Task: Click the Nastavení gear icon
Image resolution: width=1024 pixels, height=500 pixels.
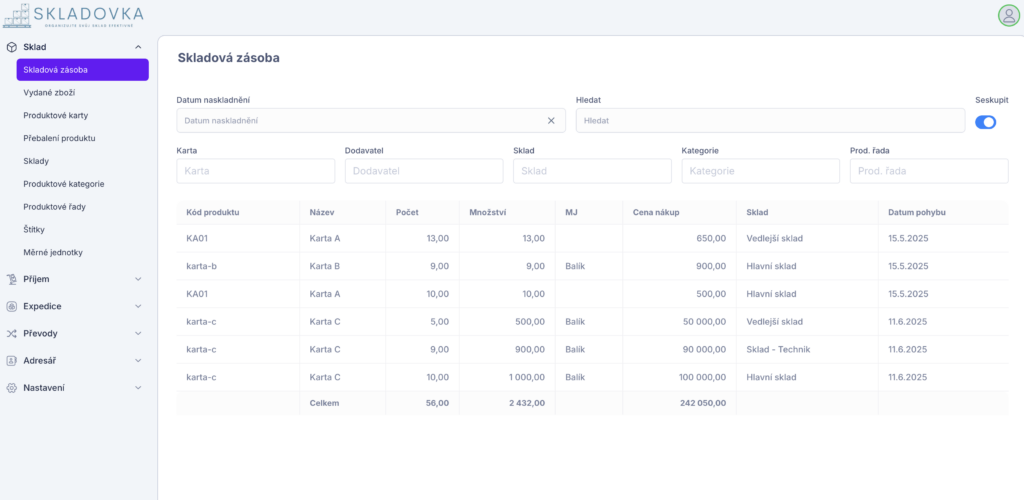Action: (12, 387)
